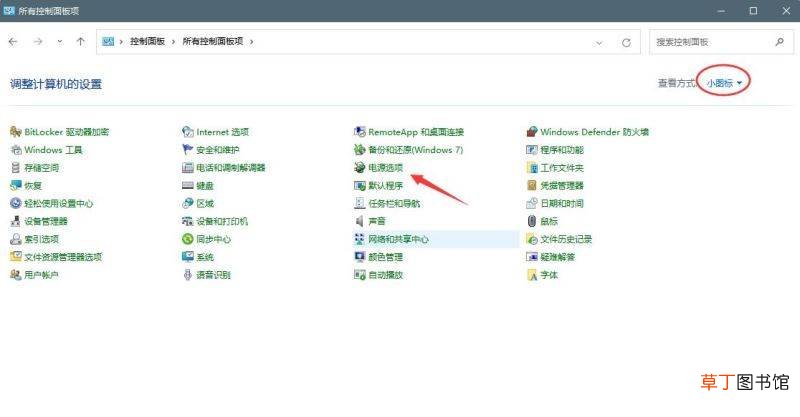The width and height of the screenshot is (800, 417).
Task: Click the control panel icon in address bar
Action: pyautogui.click(x=108, y=41)
